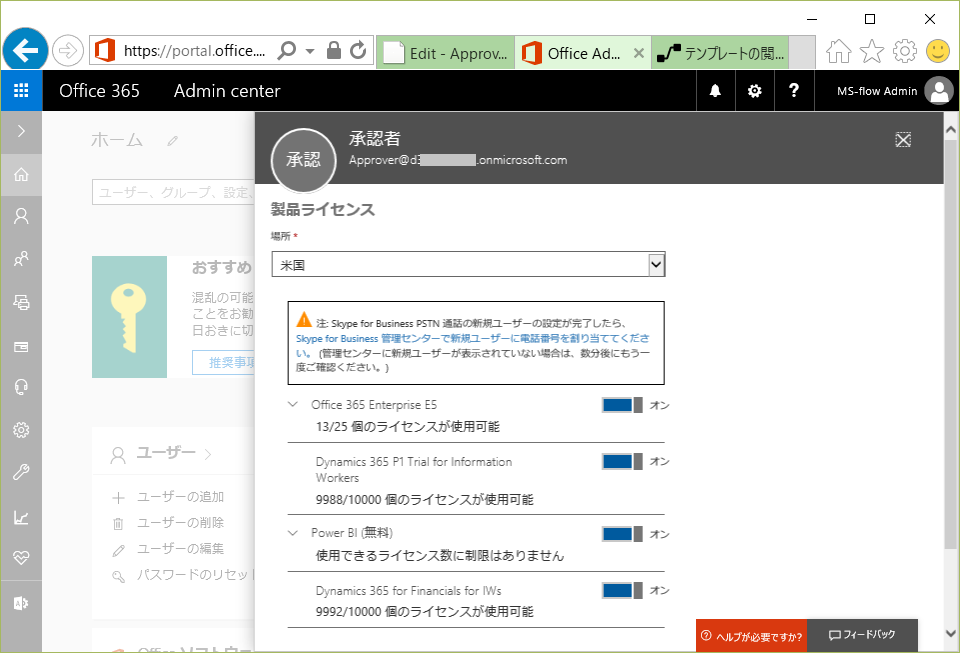Switch to the Office Ad... tab
This screenshot has width=960, height=653.
tap(583, 53)
